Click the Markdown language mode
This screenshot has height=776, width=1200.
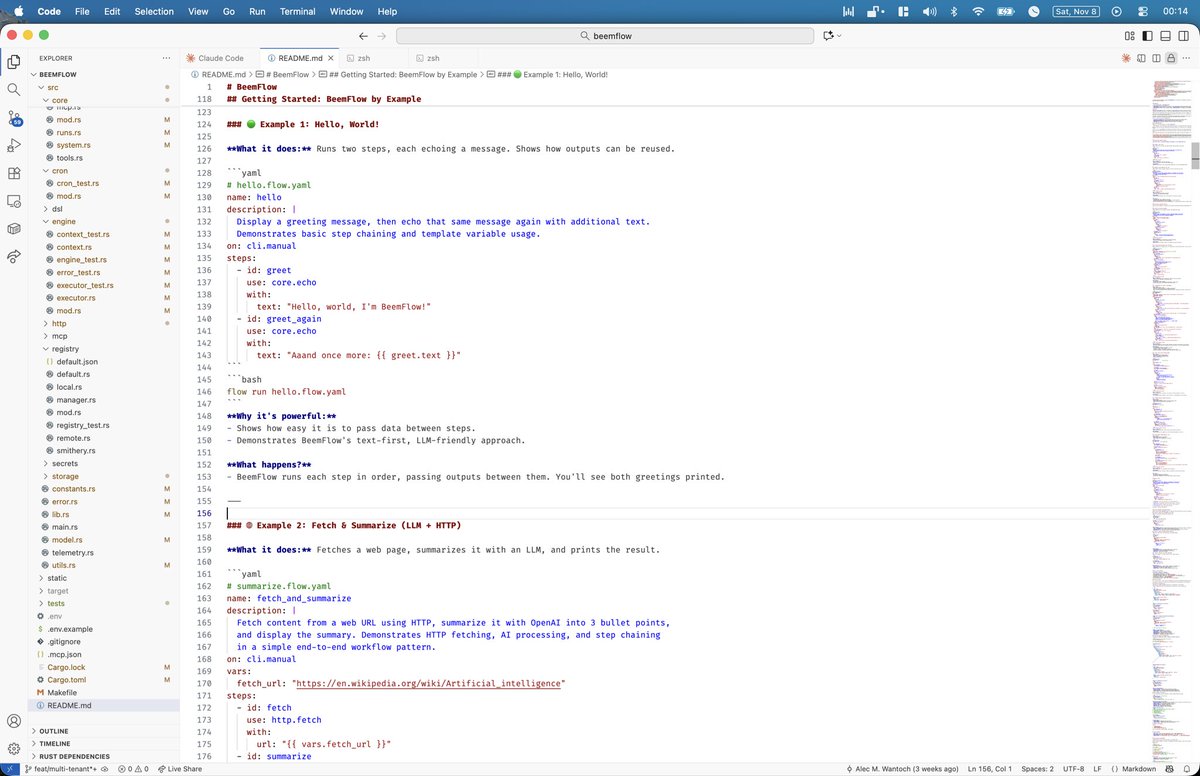1138,769
